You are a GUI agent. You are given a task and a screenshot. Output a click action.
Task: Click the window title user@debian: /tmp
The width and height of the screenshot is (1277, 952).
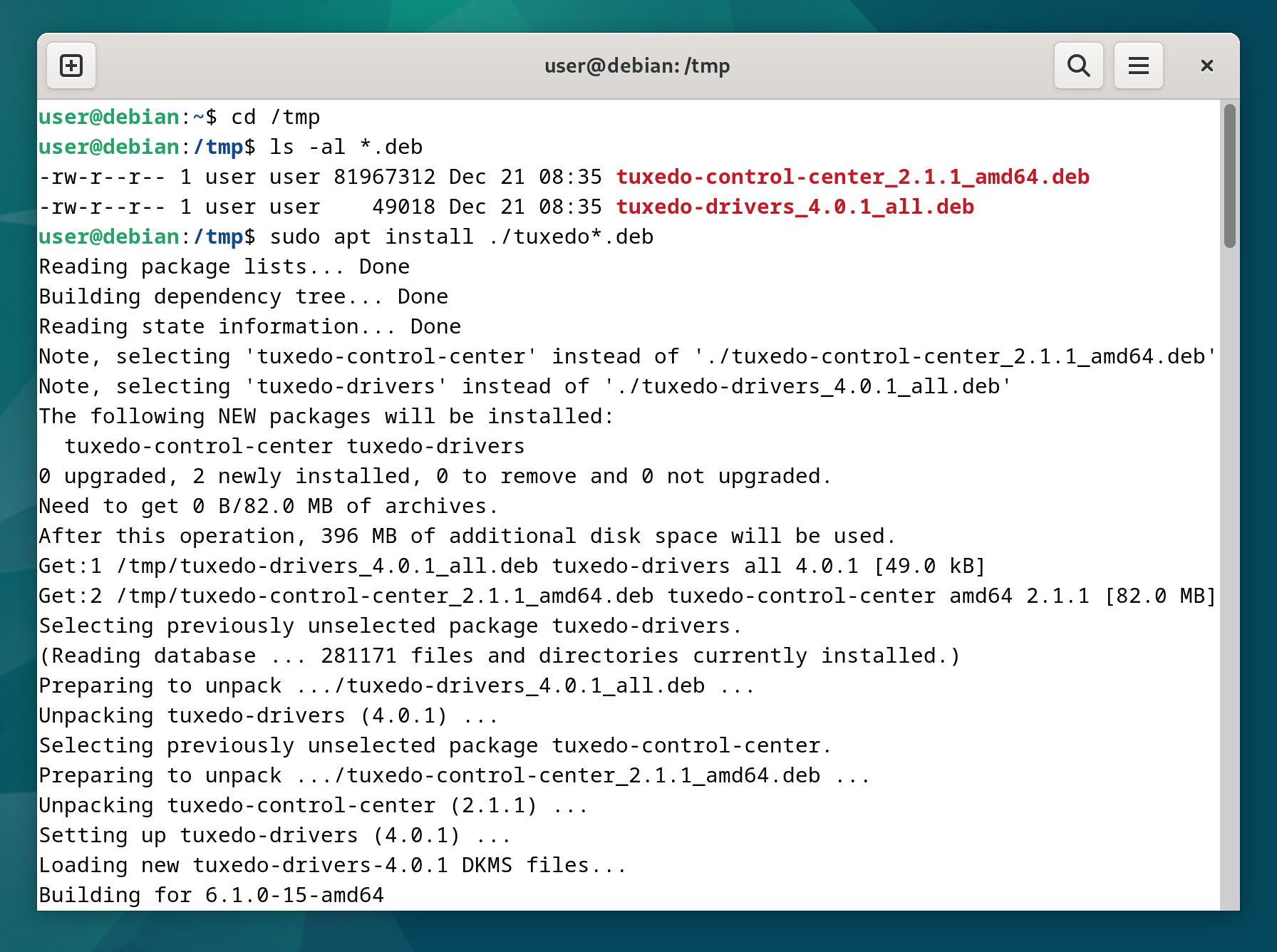(637, 66)
